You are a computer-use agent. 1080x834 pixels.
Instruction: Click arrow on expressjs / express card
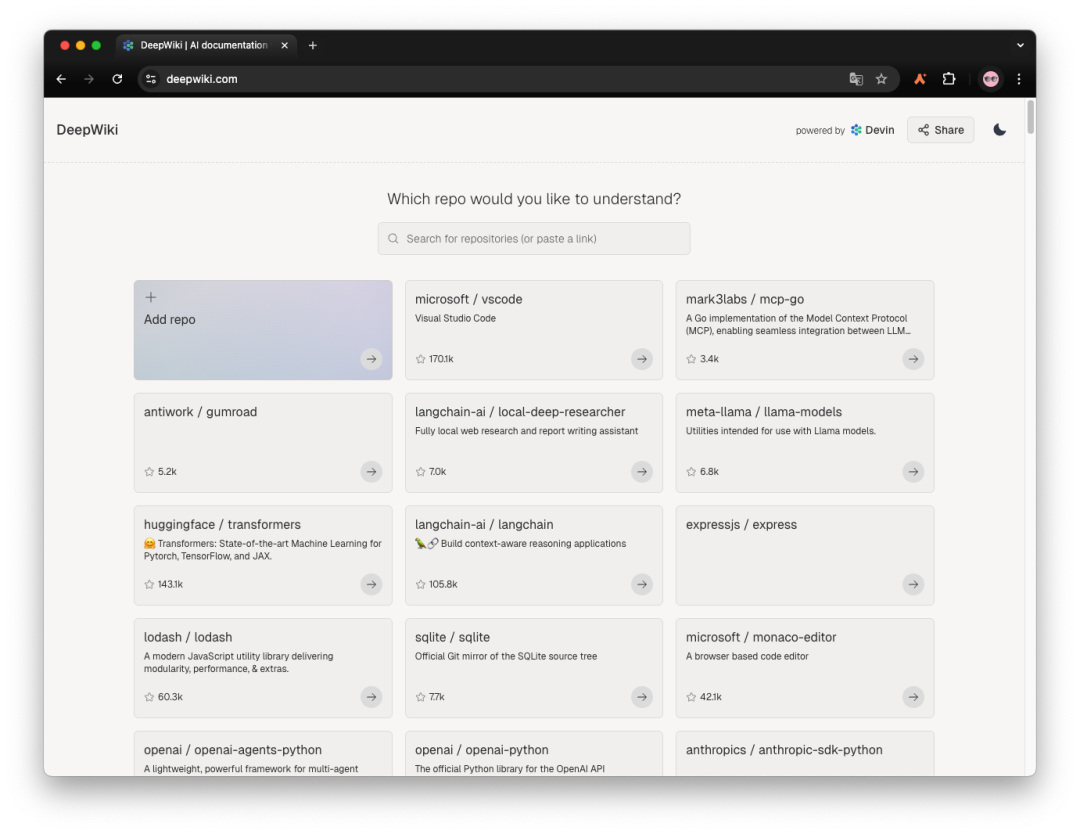[913, 584]
